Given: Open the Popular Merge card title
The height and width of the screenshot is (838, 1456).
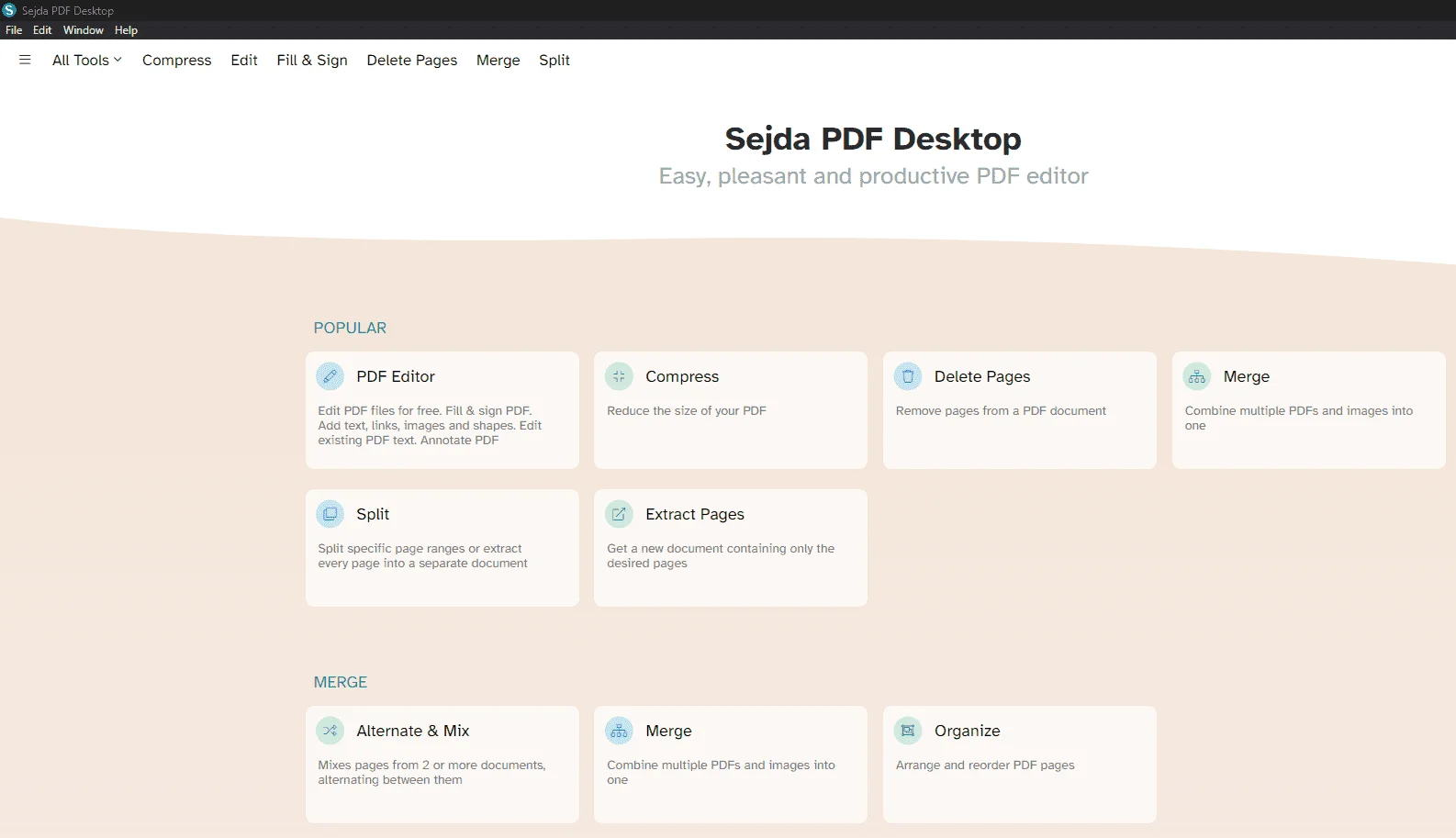Looking at the screenshot, I should coord(1247,376).
